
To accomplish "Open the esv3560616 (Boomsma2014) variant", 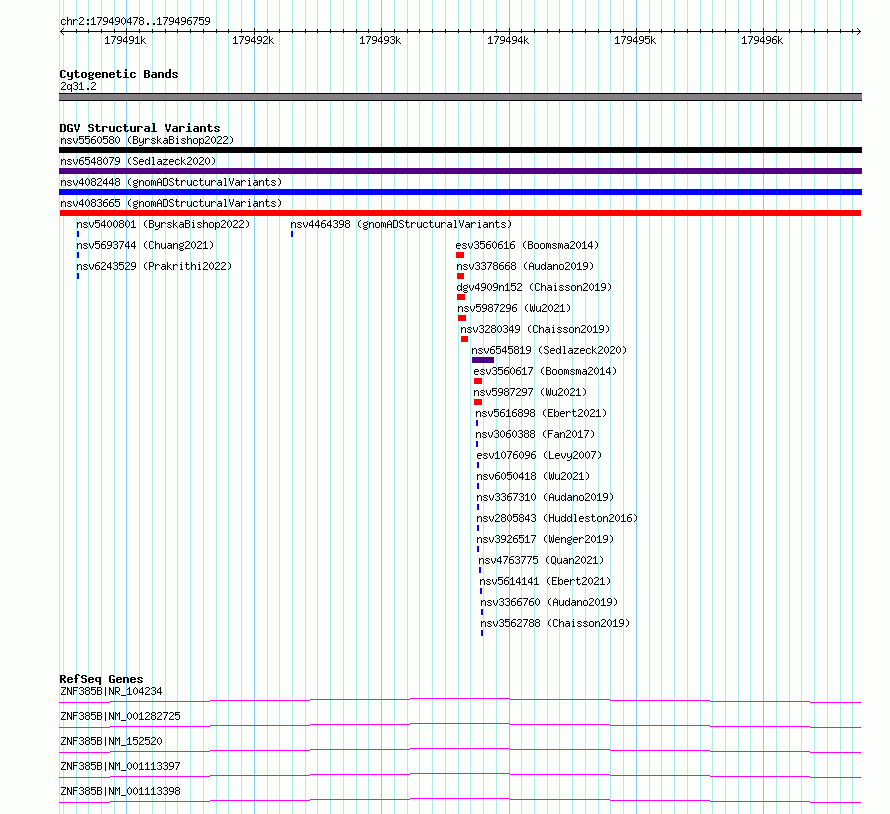I will [527, 245].
